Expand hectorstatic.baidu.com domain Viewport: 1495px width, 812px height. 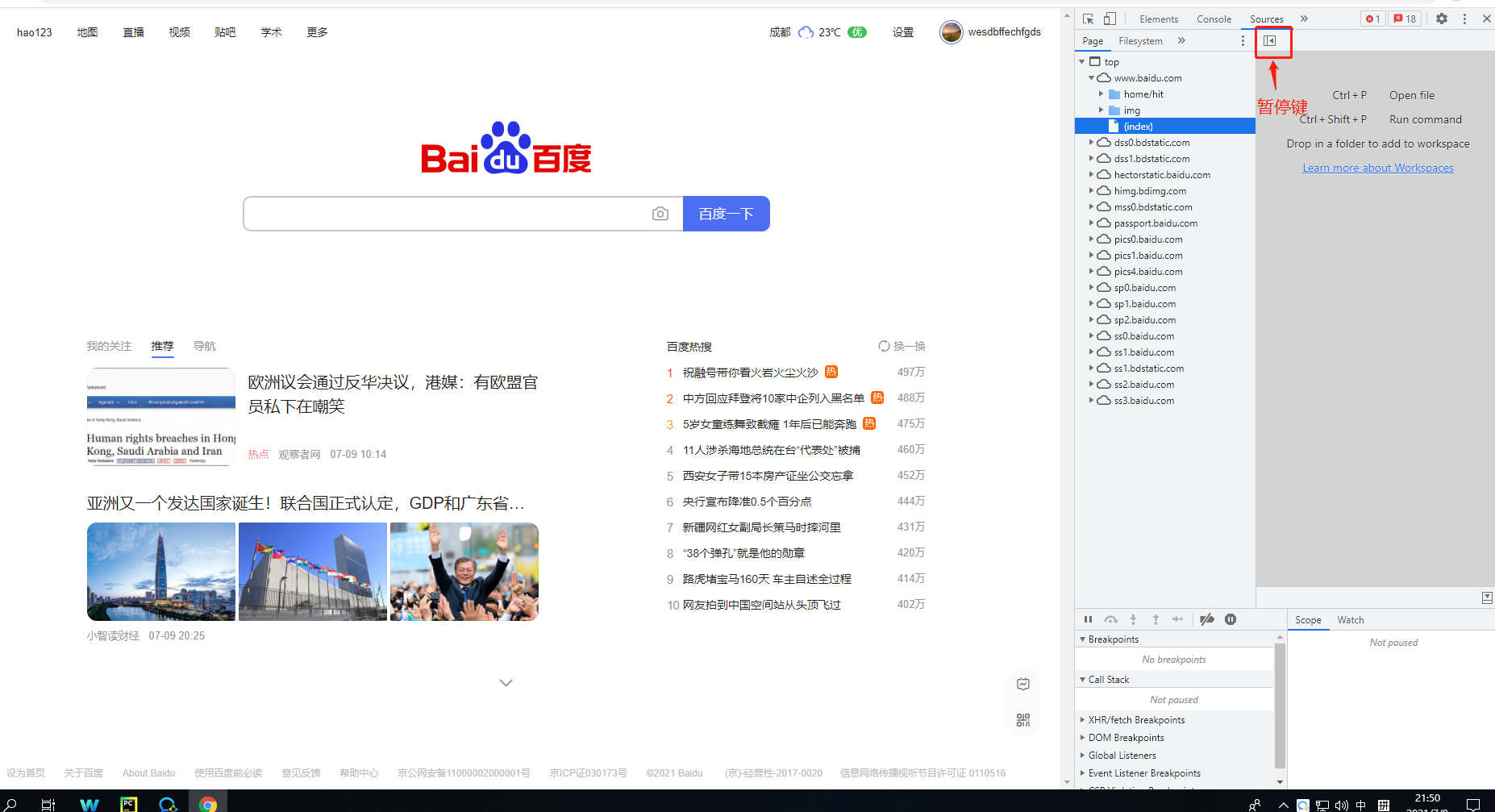click(1092, 175)
